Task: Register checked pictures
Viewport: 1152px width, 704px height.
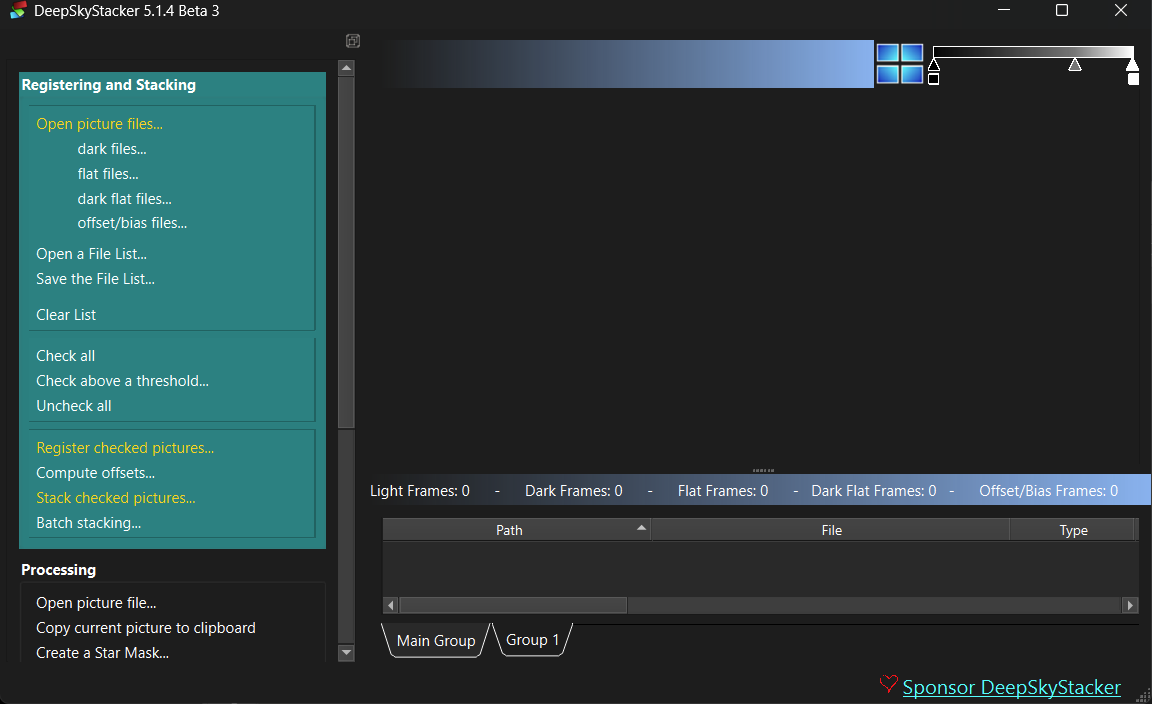Action: tap(125, 448)
